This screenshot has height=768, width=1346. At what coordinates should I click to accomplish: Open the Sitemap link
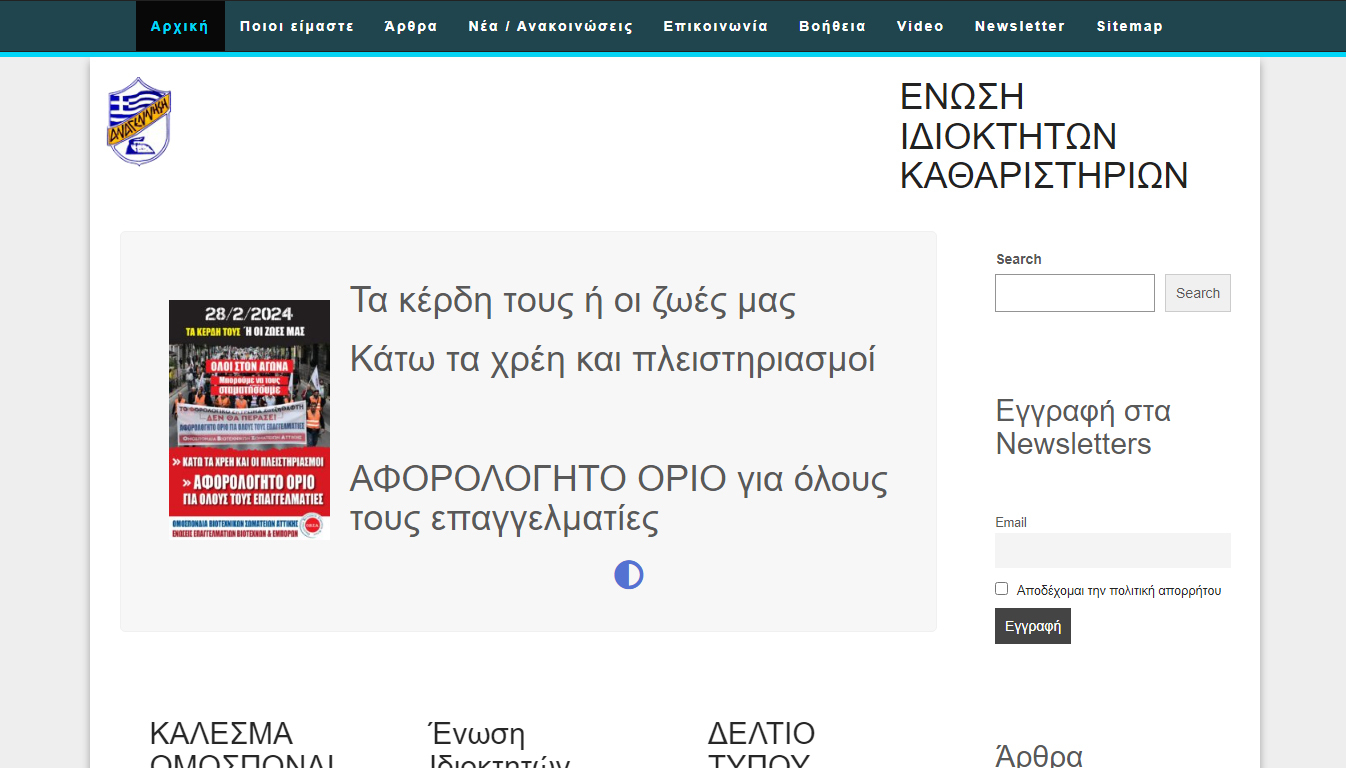[1130, 26]
